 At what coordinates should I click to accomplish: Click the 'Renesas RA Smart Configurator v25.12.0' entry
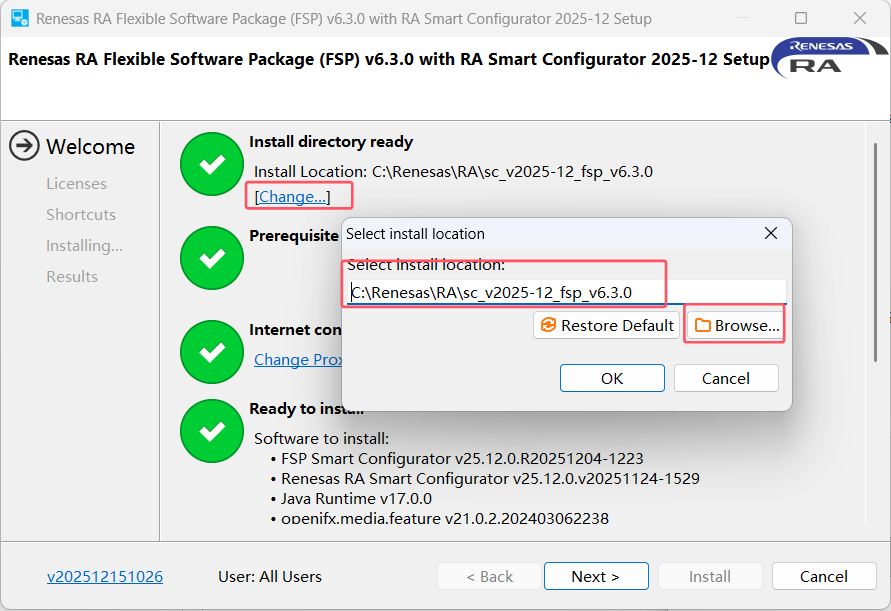tap(490, 479)
